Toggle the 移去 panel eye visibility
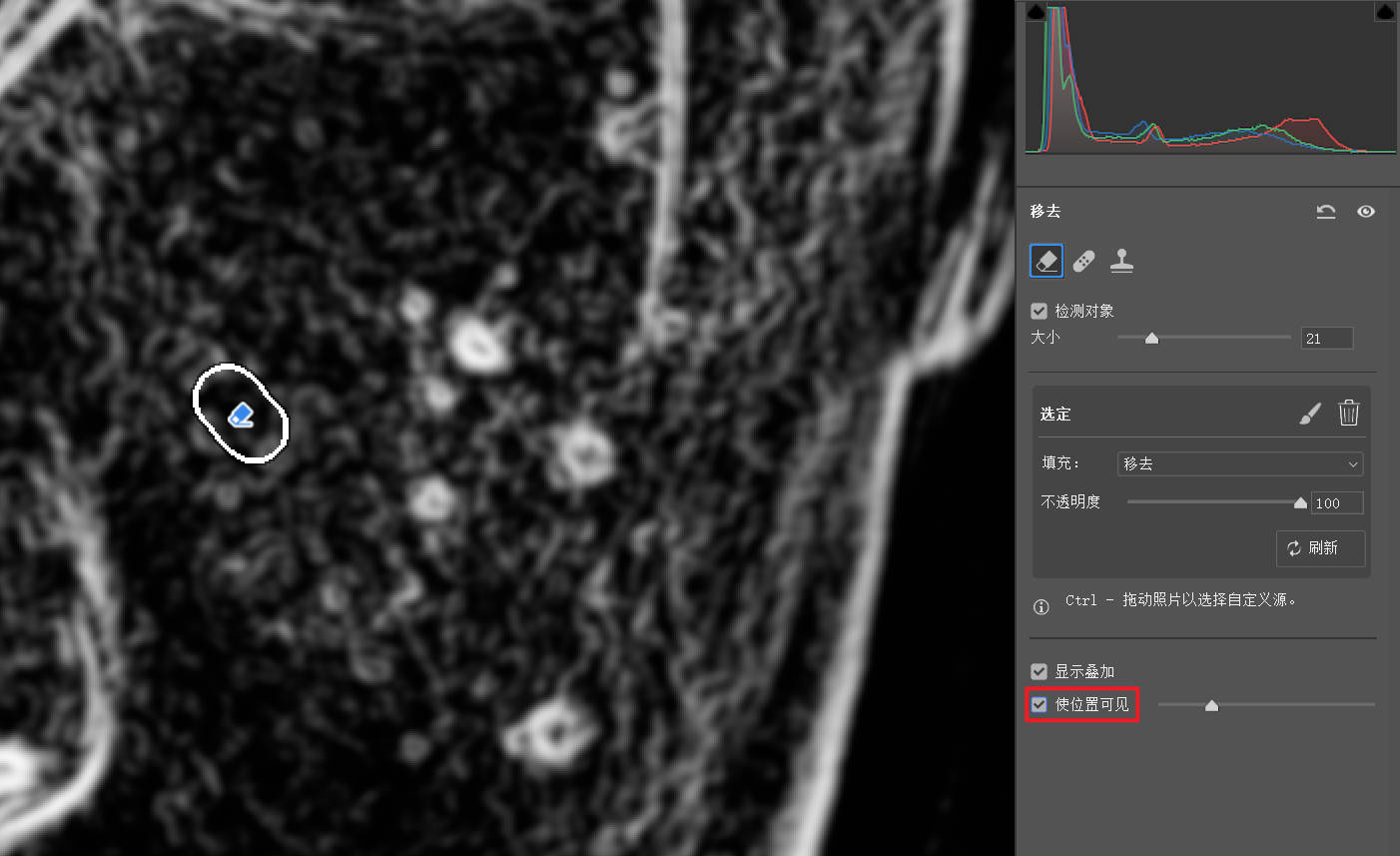The height and width of the screenshot is (856, 1400). tap(1366, 212)
